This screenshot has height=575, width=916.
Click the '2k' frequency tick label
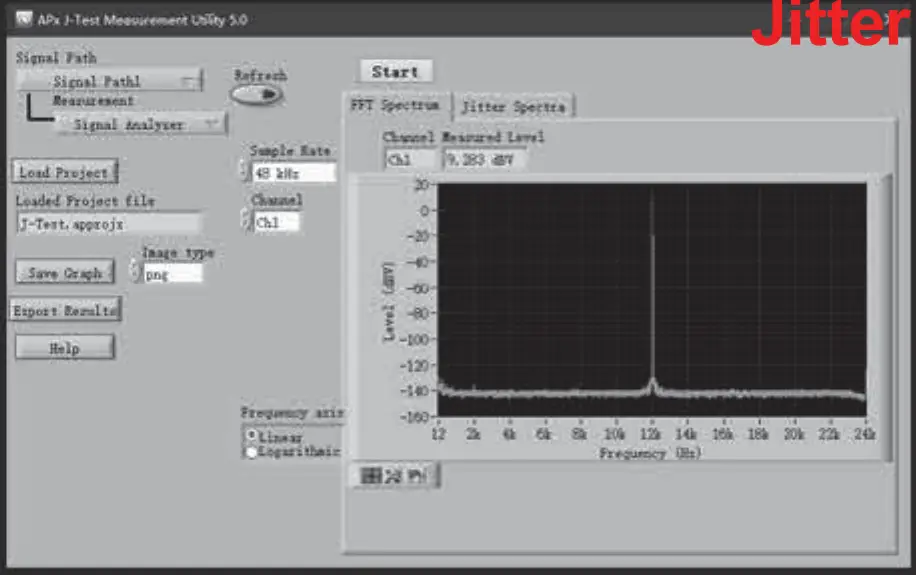(x=473, y=434)
